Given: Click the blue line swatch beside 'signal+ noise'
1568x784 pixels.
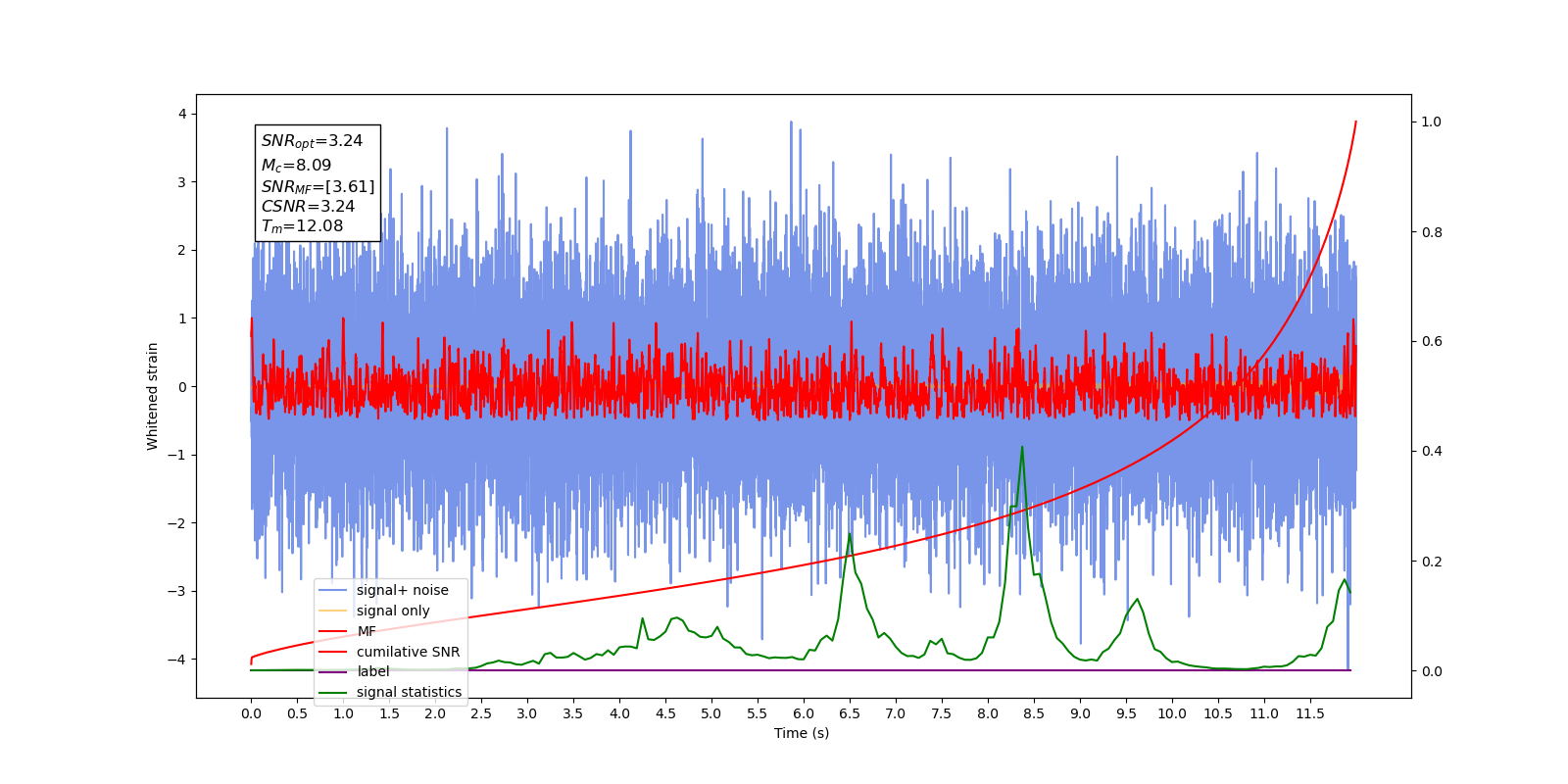Looking at the screenshot, I should 333,590.
